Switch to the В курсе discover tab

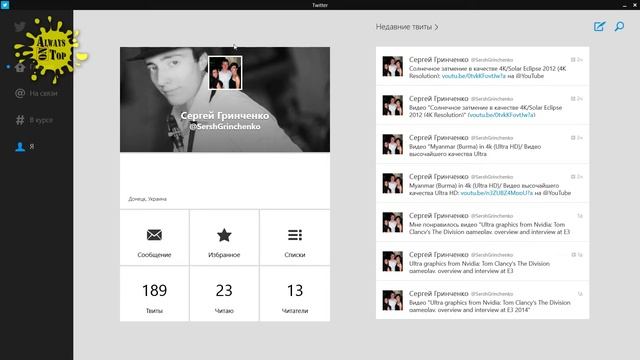pos(34,120)
